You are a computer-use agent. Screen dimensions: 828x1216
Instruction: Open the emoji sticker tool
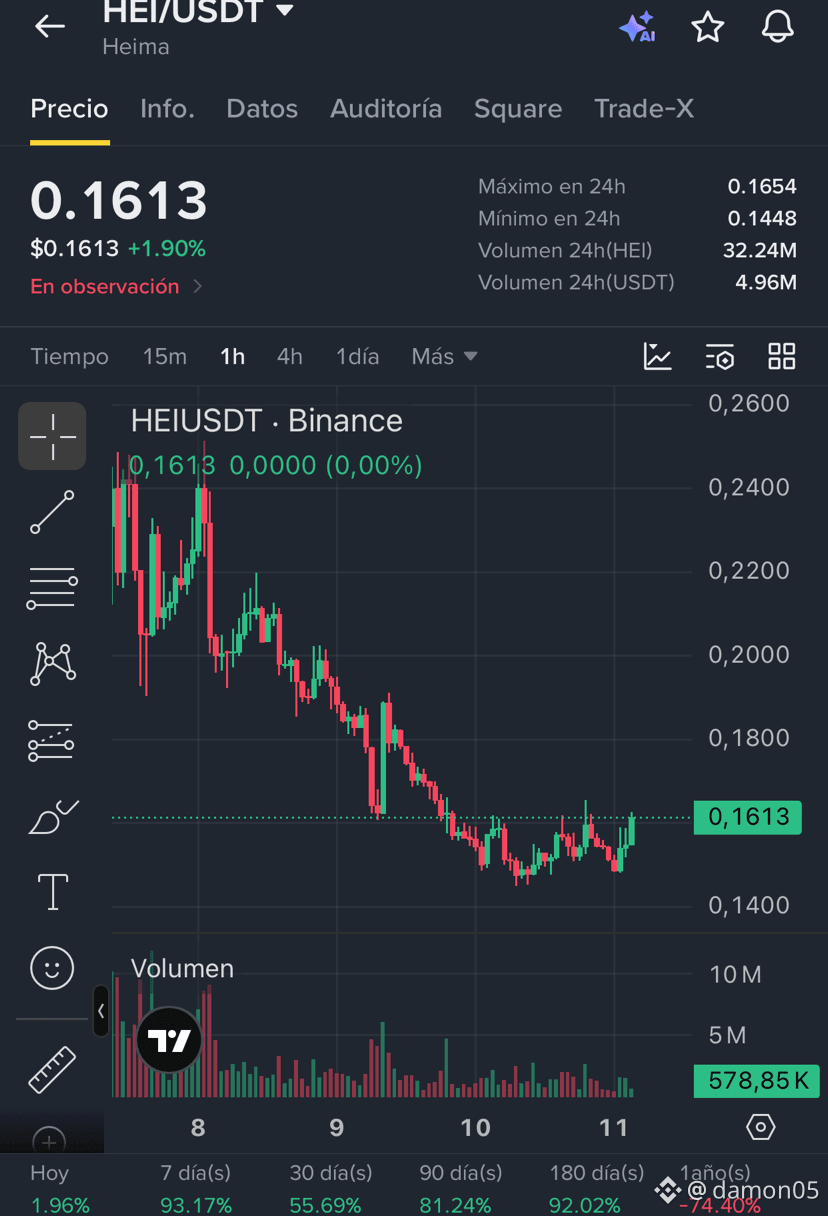click(52, 968)
